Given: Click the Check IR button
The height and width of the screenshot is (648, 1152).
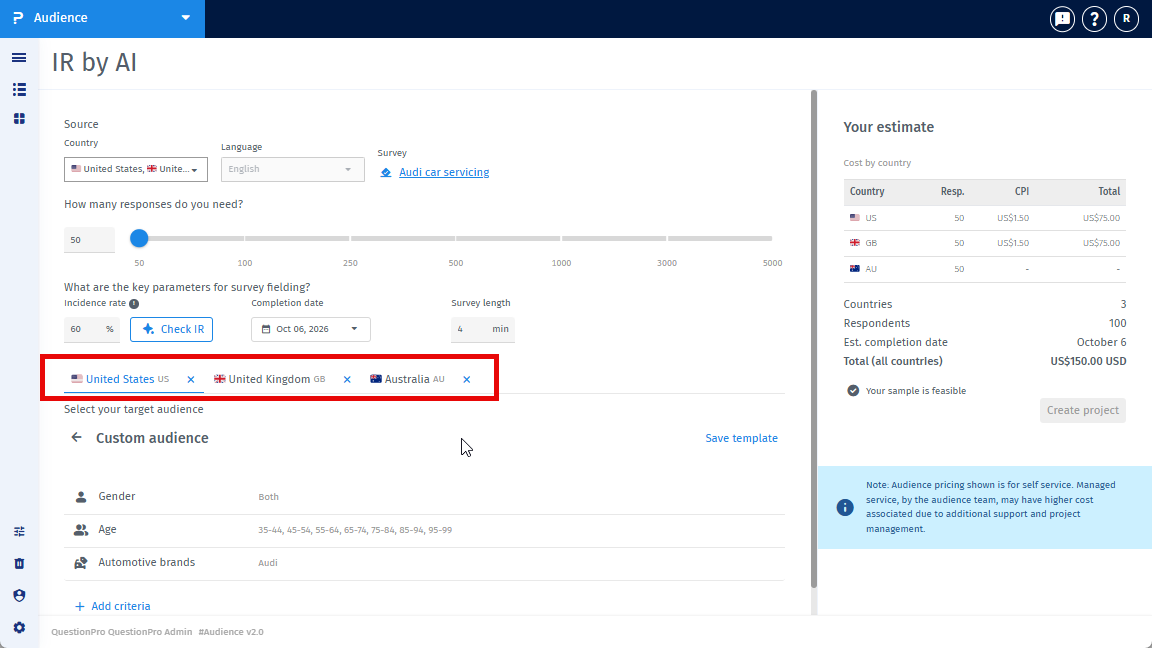Looking at the screenshot, I should pyautogui.click(x=171, y=329).
